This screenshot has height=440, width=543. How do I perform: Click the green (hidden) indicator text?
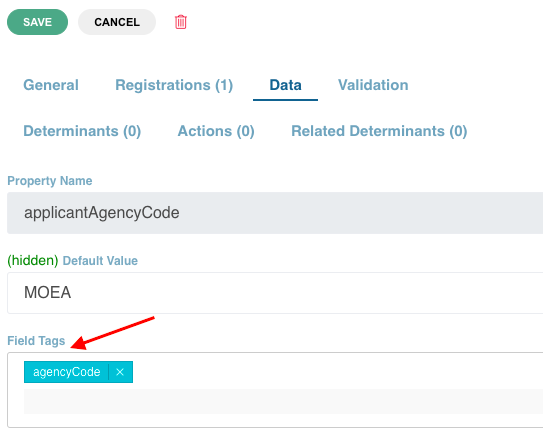pos(33,261)
